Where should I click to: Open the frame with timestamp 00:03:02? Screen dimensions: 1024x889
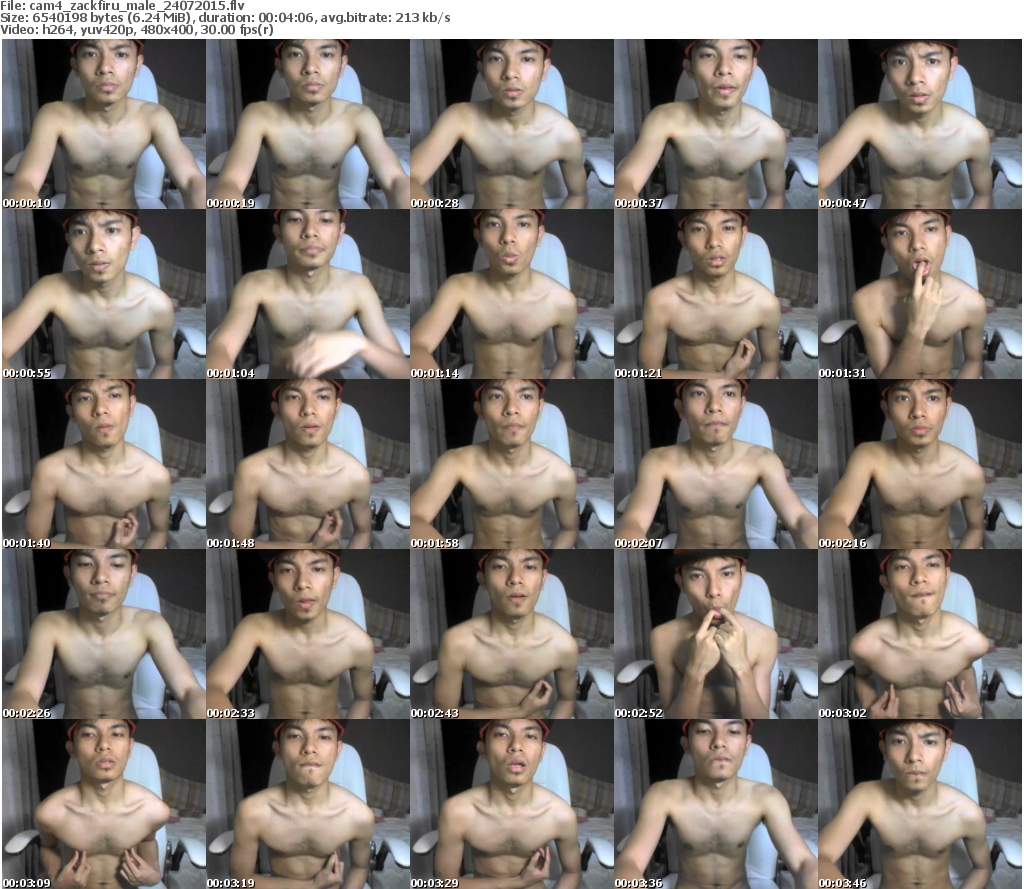point(920,634)
